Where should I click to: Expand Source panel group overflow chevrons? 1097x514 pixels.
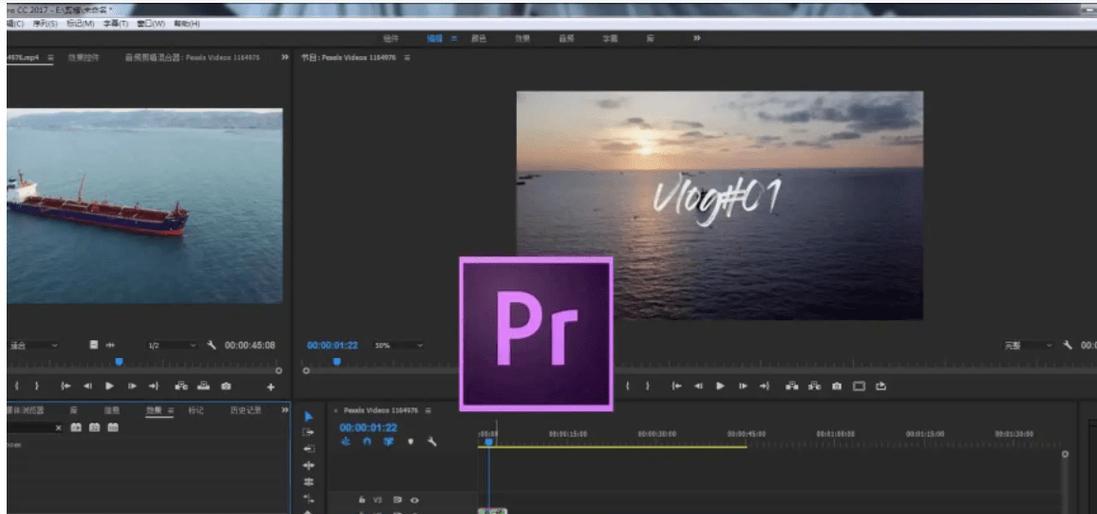(x=285, y=57)
